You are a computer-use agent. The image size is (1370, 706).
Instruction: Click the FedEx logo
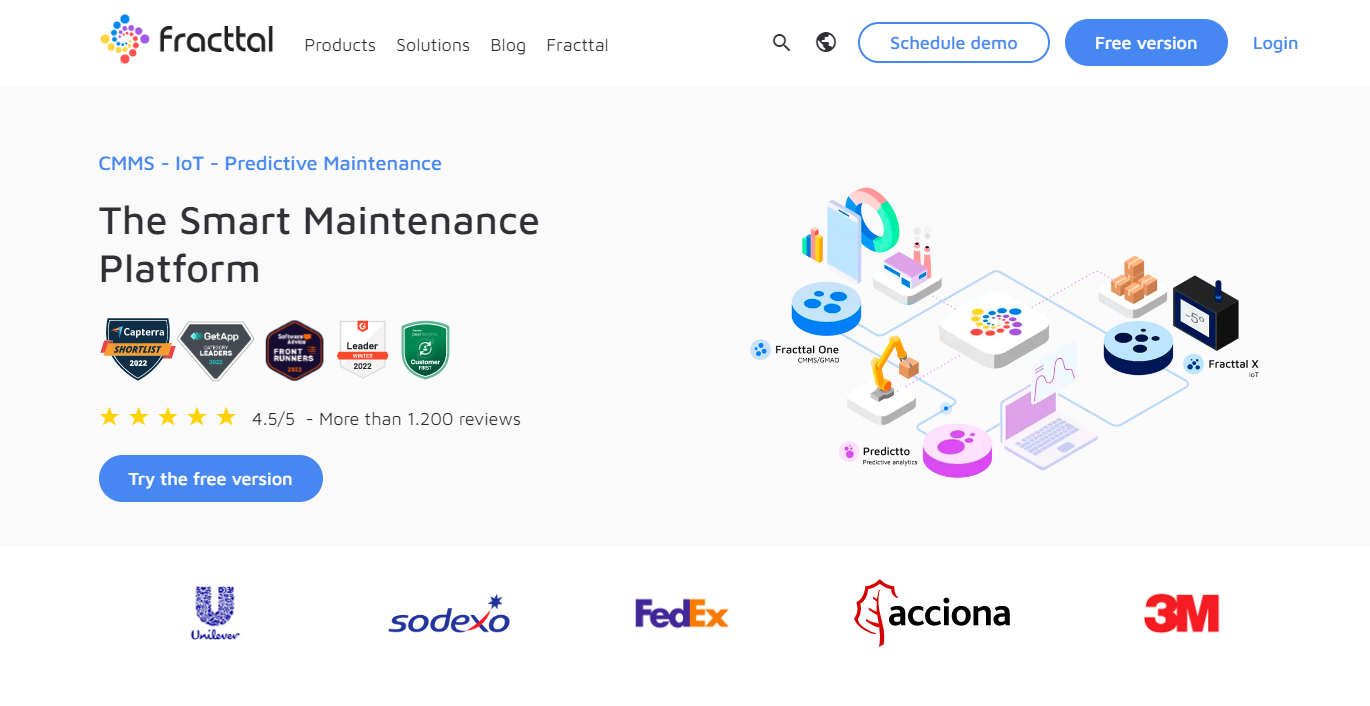point(682,613)
